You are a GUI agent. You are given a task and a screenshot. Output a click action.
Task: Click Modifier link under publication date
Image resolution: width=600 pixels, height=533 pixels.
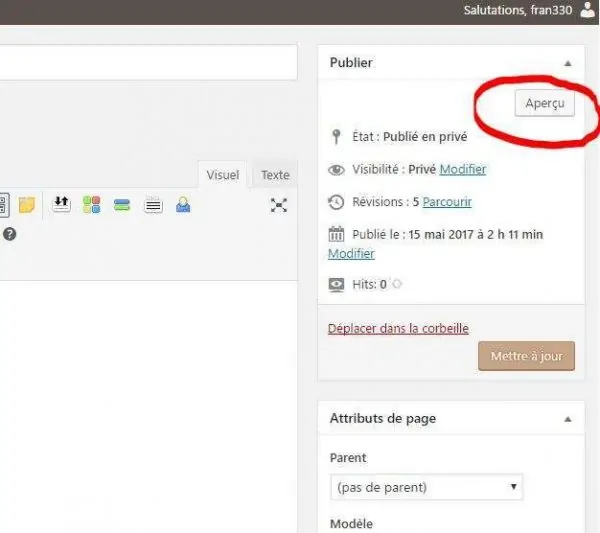(351, 253)
